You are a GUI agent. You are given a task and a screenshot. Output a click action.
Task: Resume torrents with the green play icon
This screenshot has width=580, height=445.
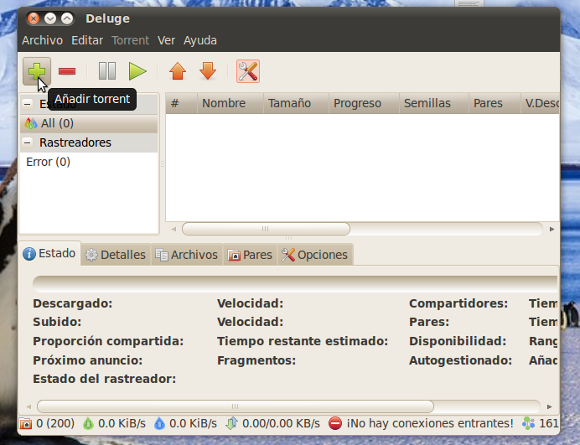point(138,71)
